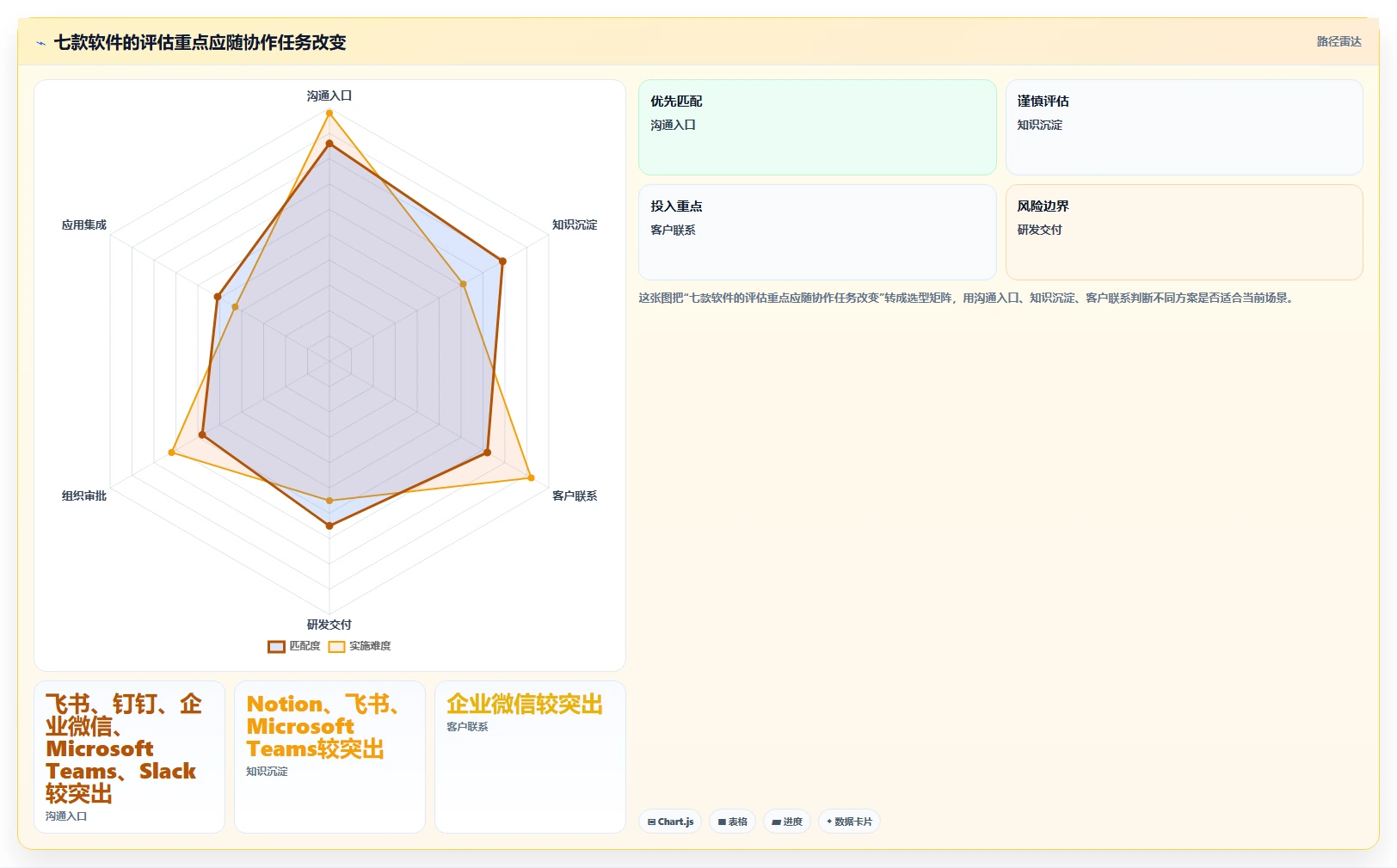Click the title 七款软件的评估重点应随协作任务改变
Screen dimensions: 1397x868
coord(200,43)
